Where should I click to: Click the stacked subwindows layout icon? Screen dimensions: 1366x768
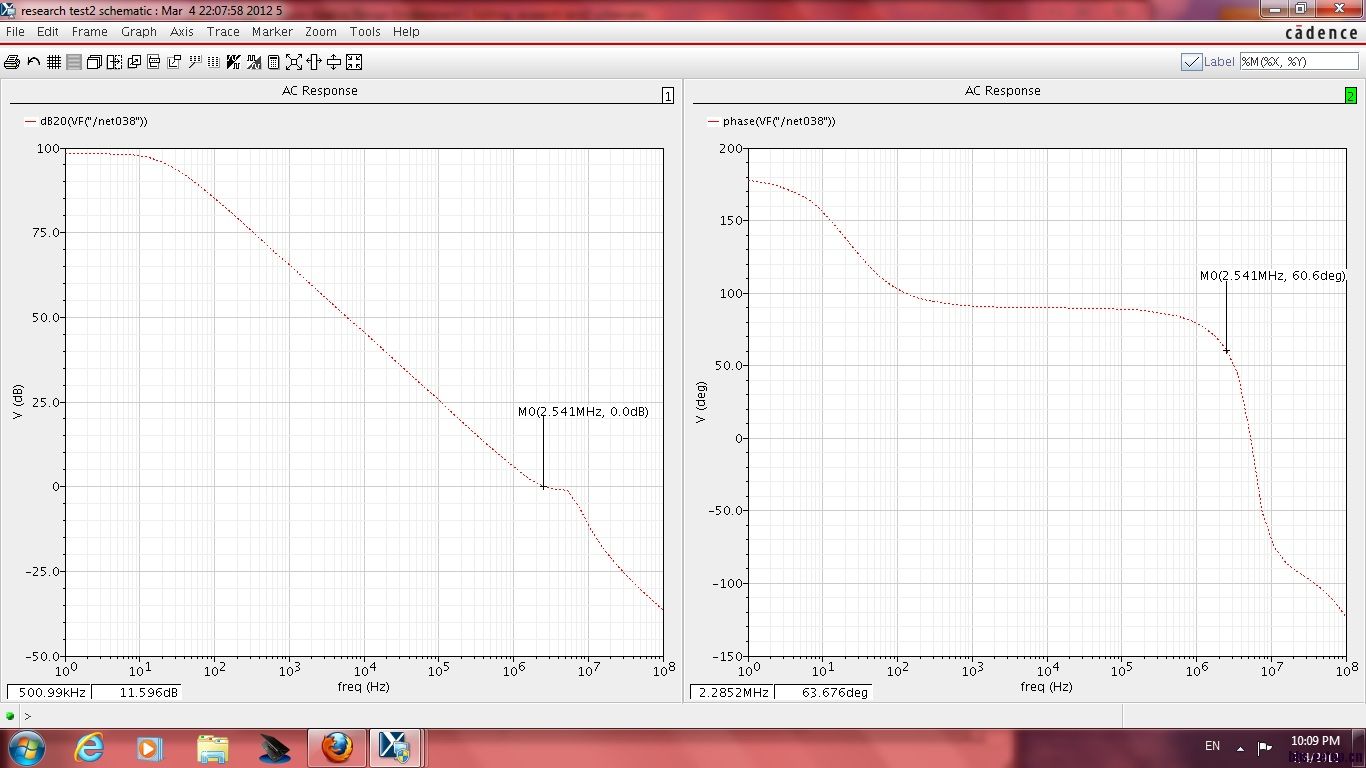tap(94, 62)
